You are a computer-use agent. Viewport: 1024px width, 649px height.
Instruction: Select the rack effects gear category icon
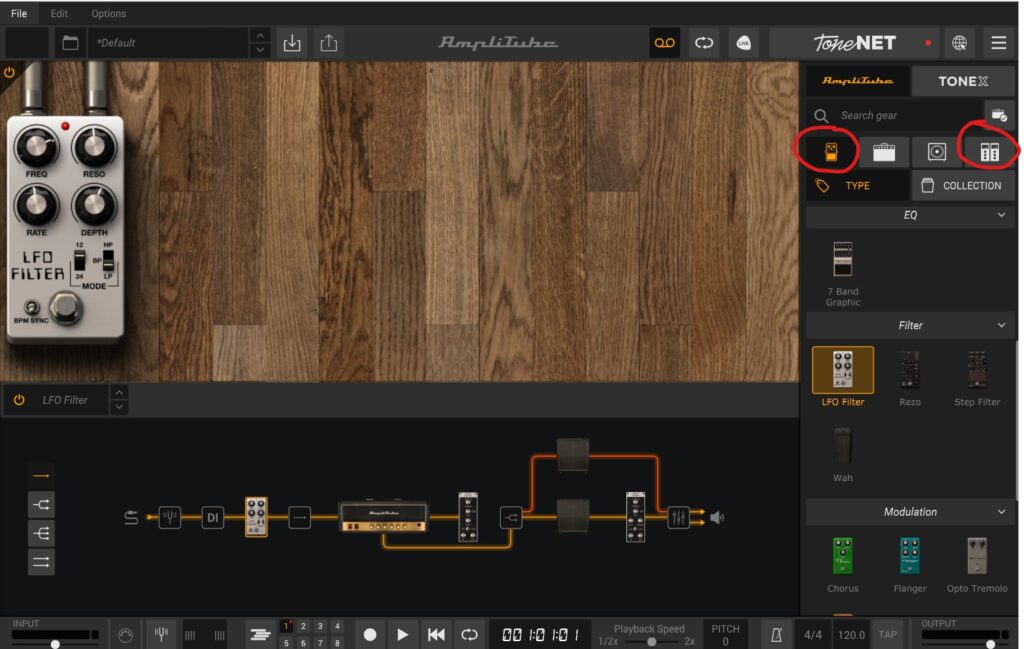(x=989, y=152)
